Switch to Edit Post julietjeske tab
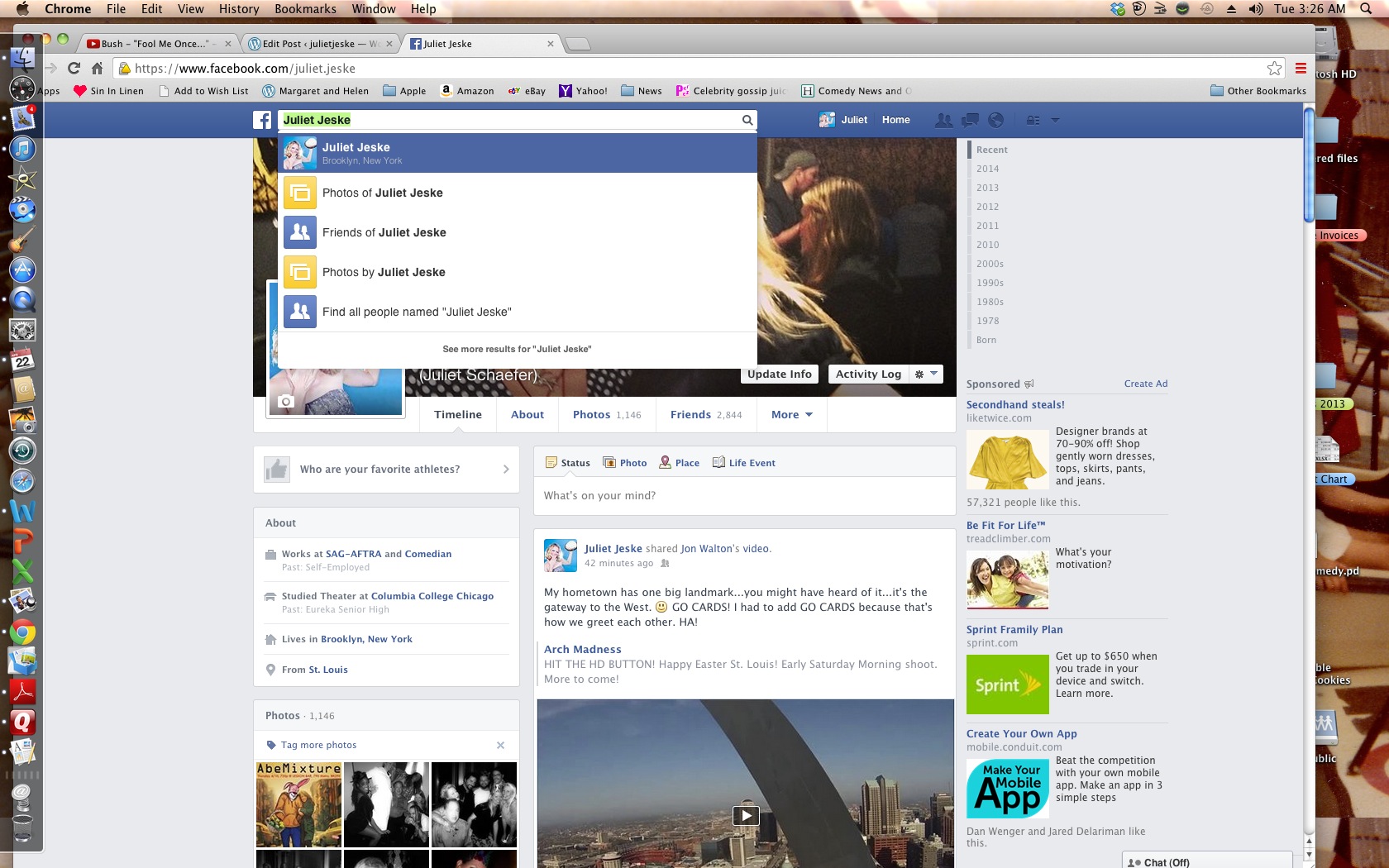 (x=320, y=44)
